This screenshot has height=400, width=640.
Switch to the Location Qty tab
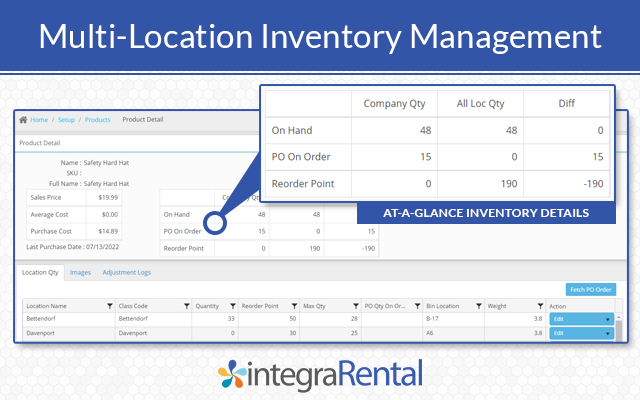40,272
